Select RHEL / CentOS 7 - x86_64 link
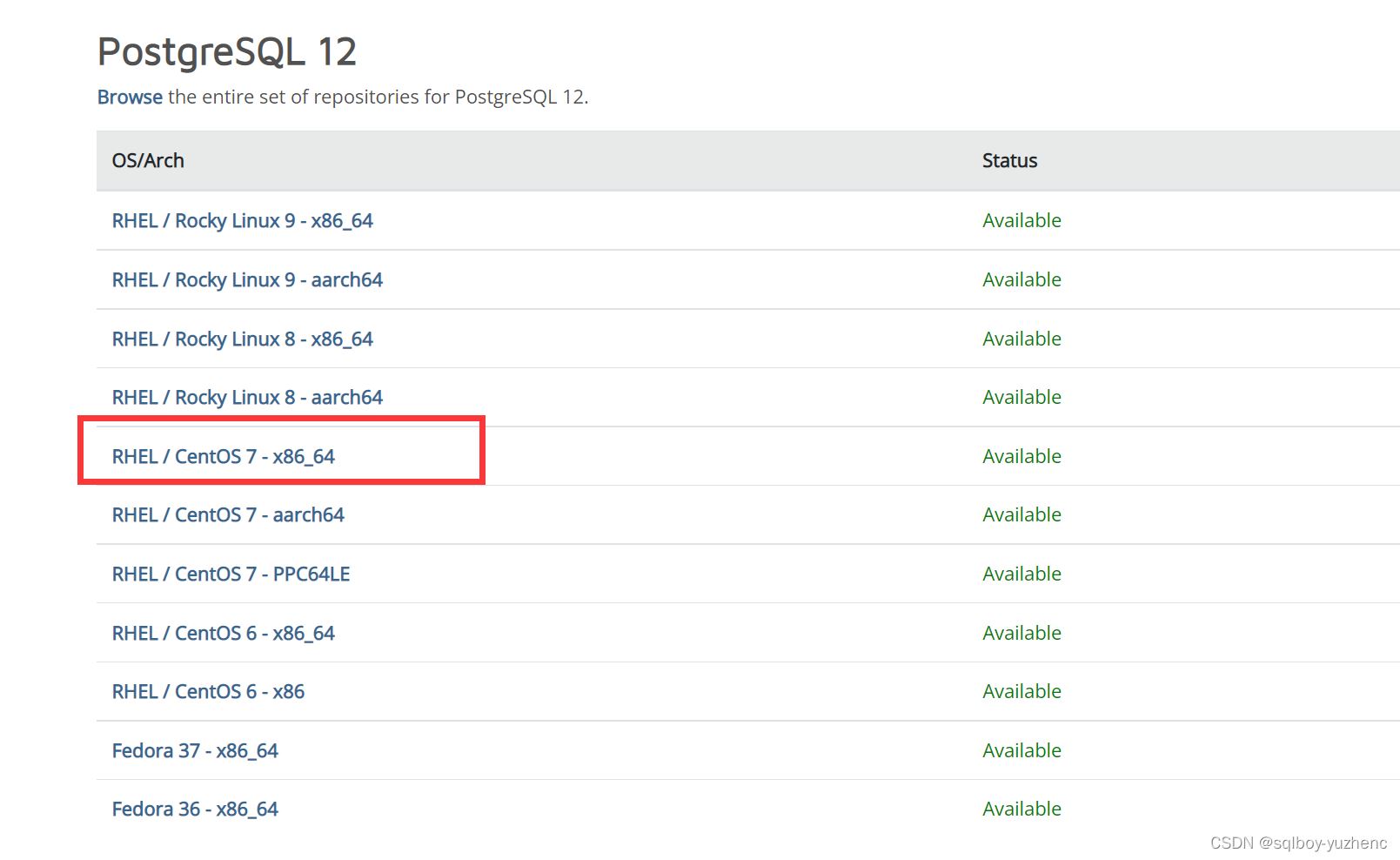The image size is (1400, 860). (x=223, y=457)
